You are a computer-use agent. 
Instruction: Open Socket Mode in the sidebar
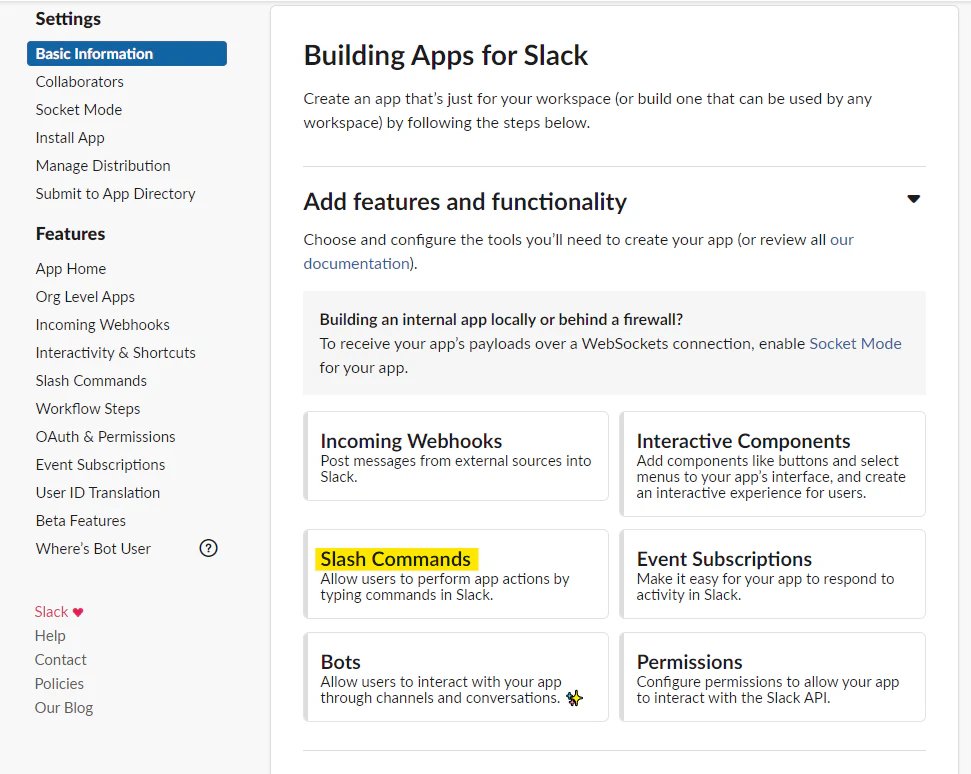[79, 110]
